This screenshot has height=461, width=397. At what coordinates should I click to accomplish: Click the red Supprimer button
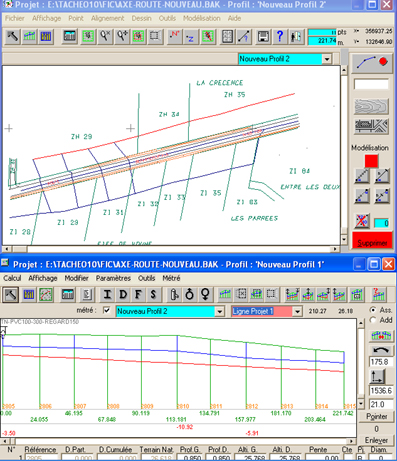[372, 243]
